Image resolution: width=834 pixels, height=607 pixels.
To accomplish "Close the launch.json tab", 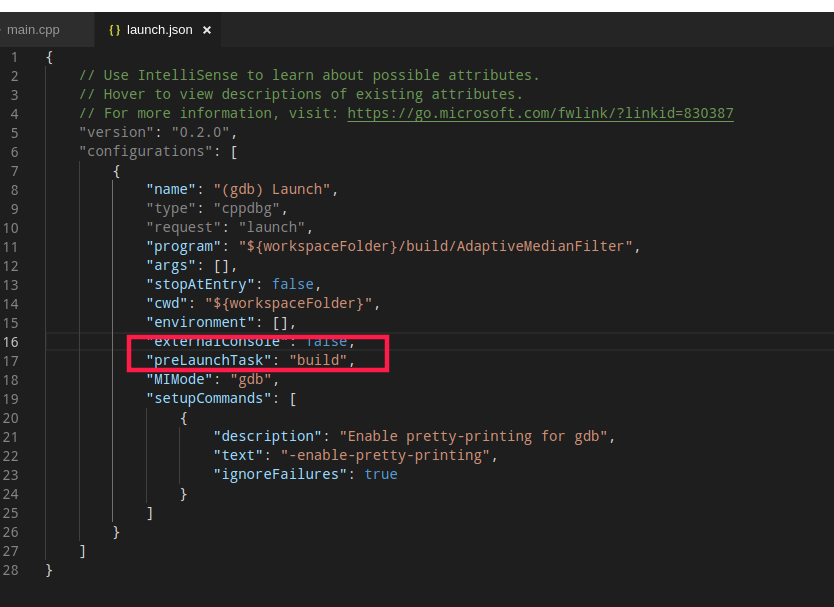I will tap(207, 30).
